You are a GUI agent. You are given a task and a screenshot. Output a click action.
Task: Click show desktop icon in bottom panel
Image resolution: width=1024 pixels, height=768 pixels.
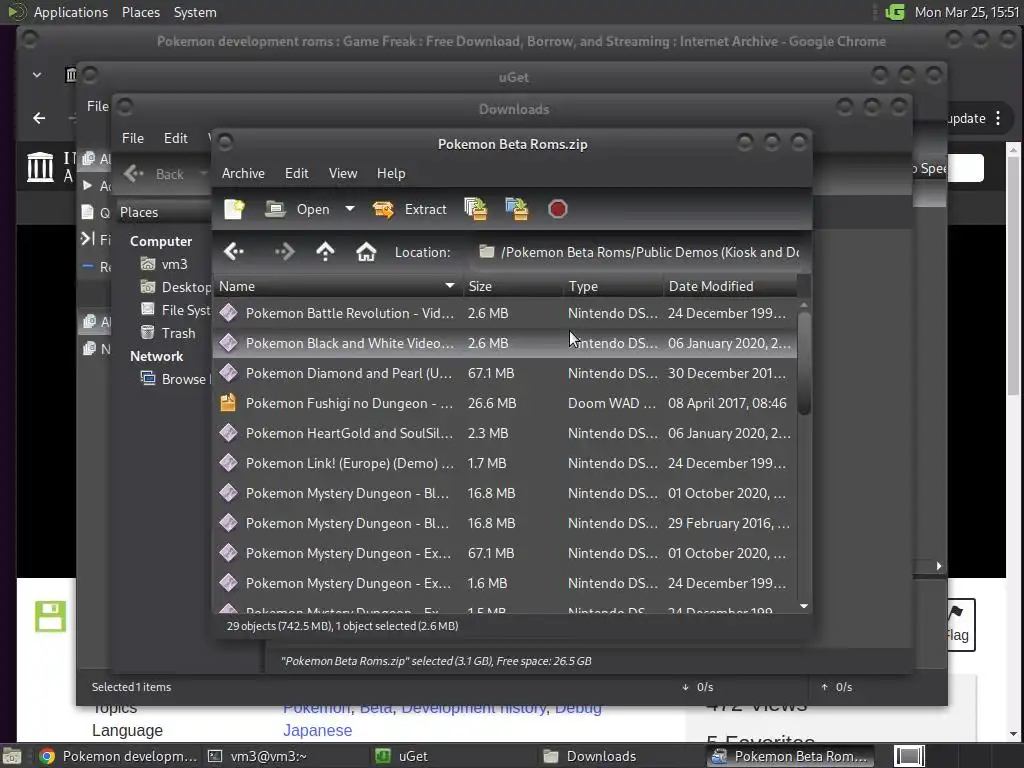12,756
